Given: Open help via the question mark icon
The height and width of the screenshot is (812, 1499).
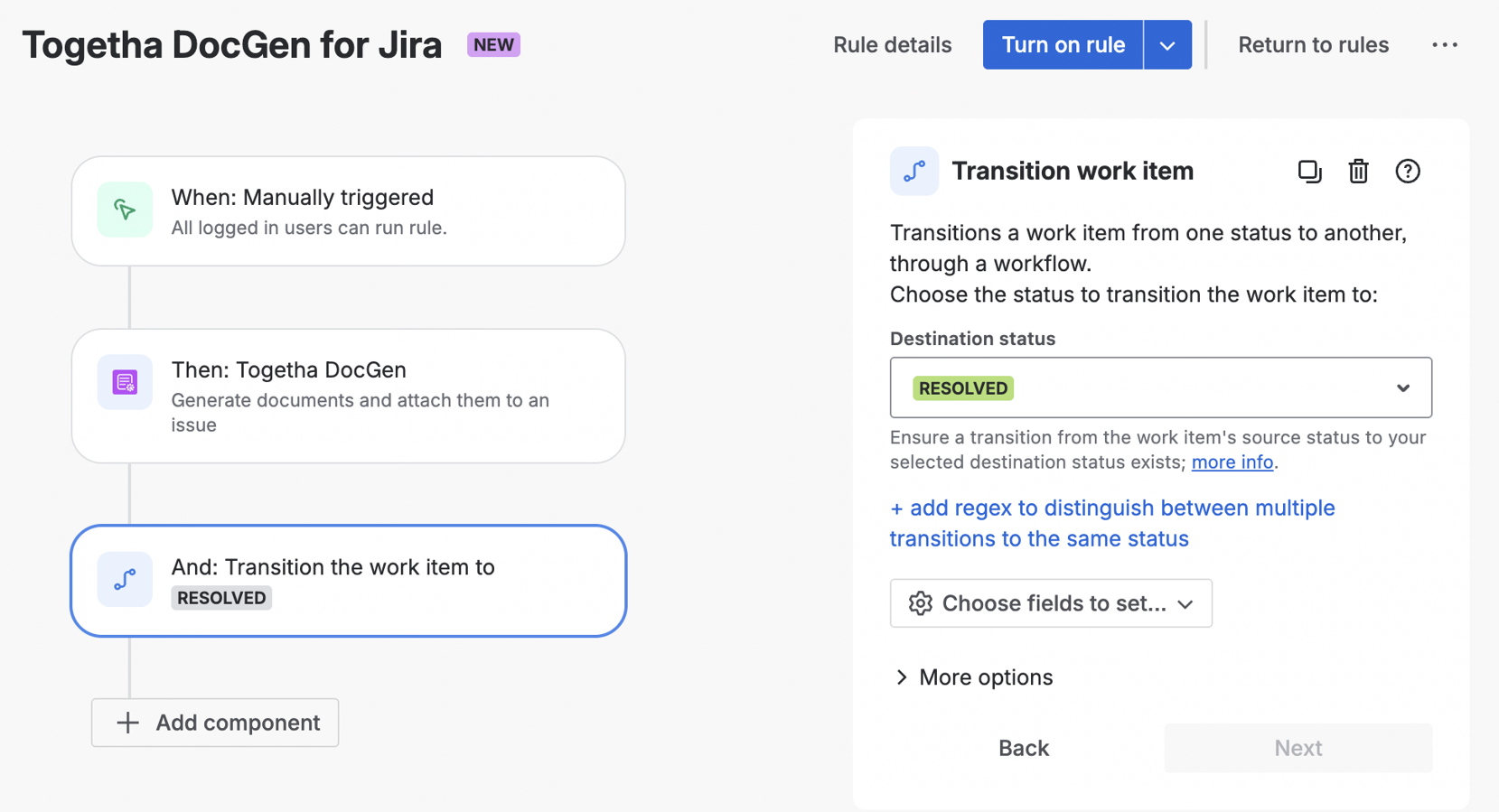Looking at the screenshot, I should coord(1407,171).
